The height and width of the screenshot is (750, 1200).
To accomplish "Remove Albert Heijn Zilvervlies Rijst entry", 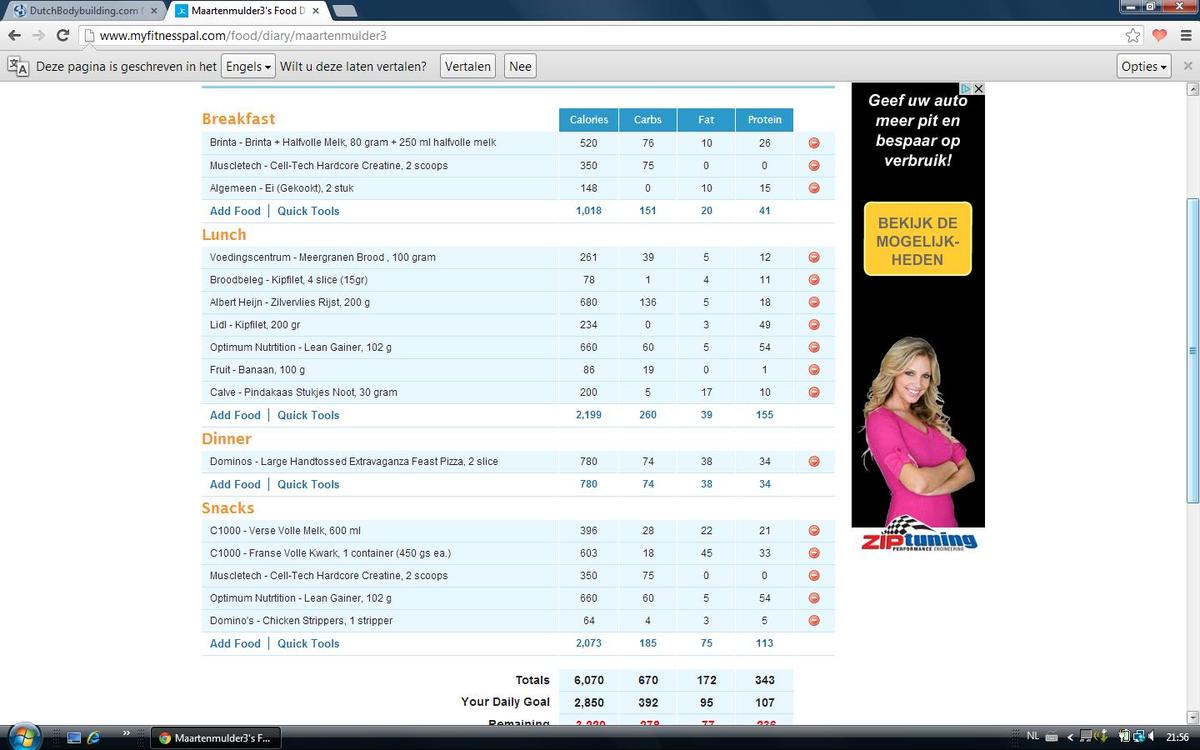I will point(814,302).
